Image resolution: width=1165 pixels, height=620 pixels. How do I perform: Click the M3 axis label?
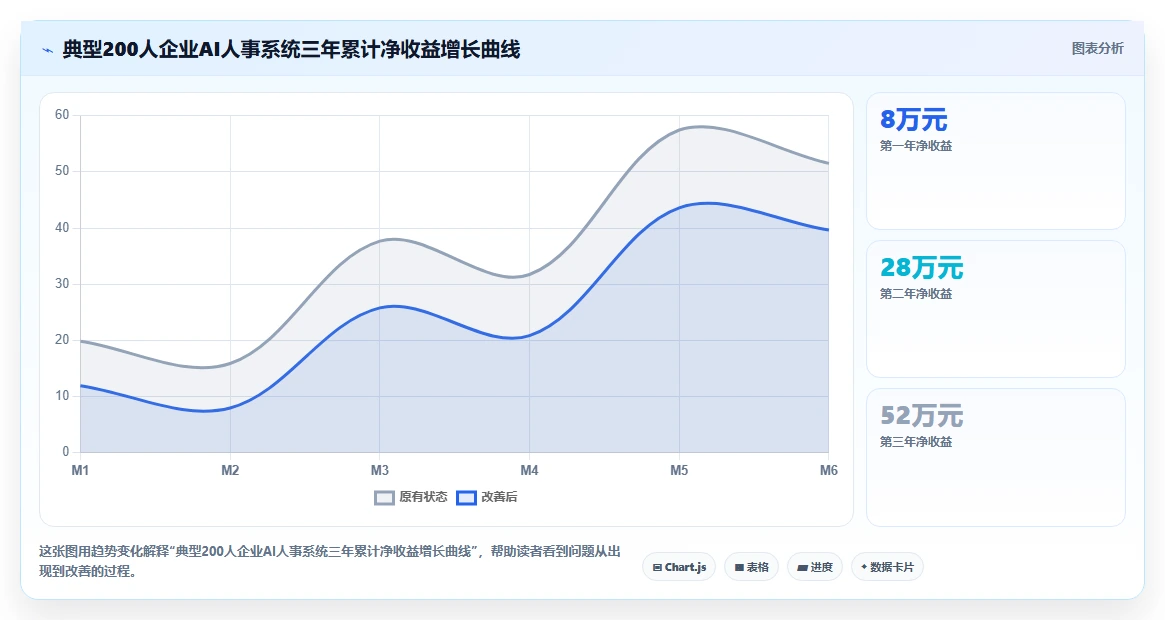pyautogui.click(x=380, y=471)
